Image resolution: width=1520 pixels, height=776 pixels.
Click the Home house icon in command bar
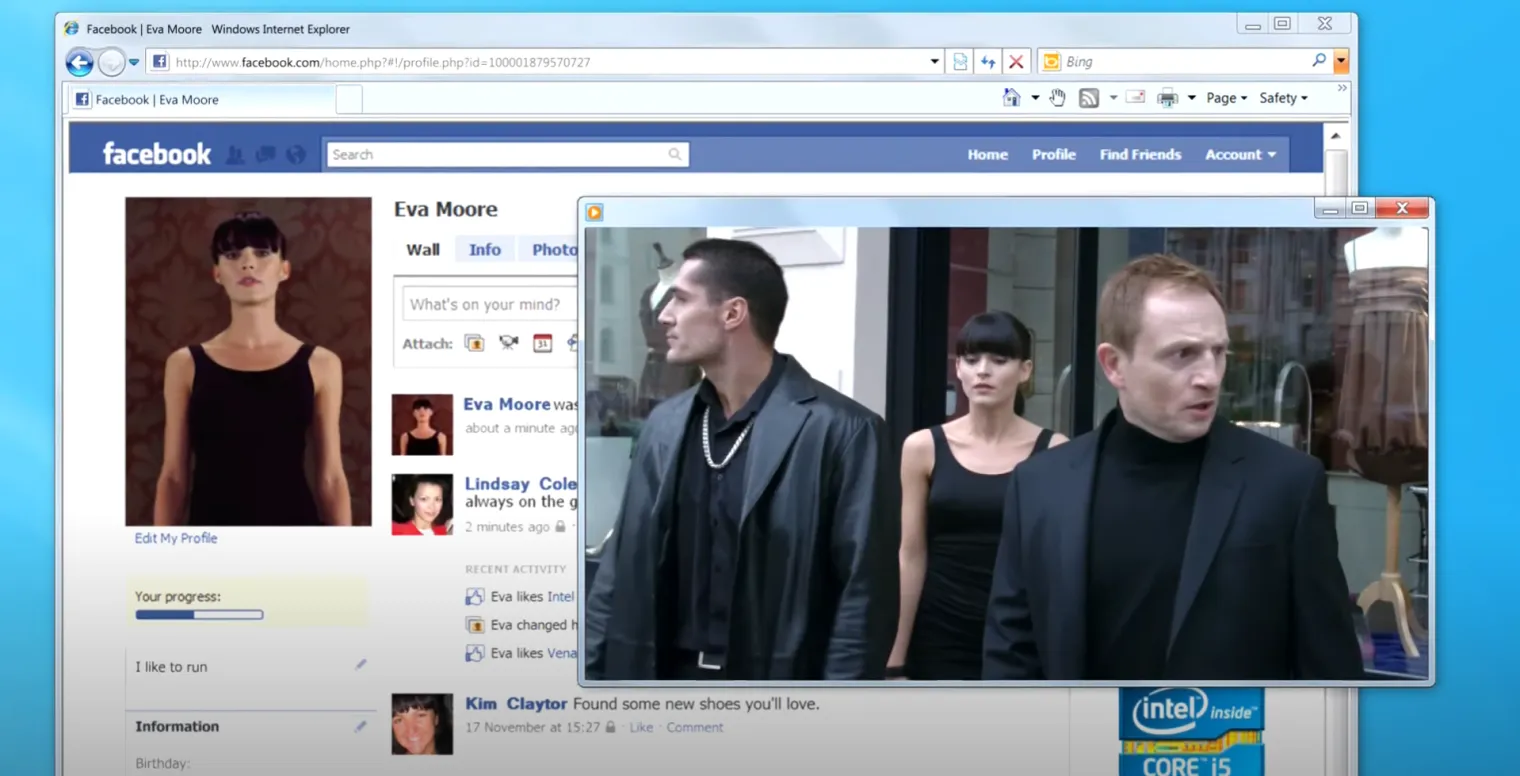point(1012,97)
